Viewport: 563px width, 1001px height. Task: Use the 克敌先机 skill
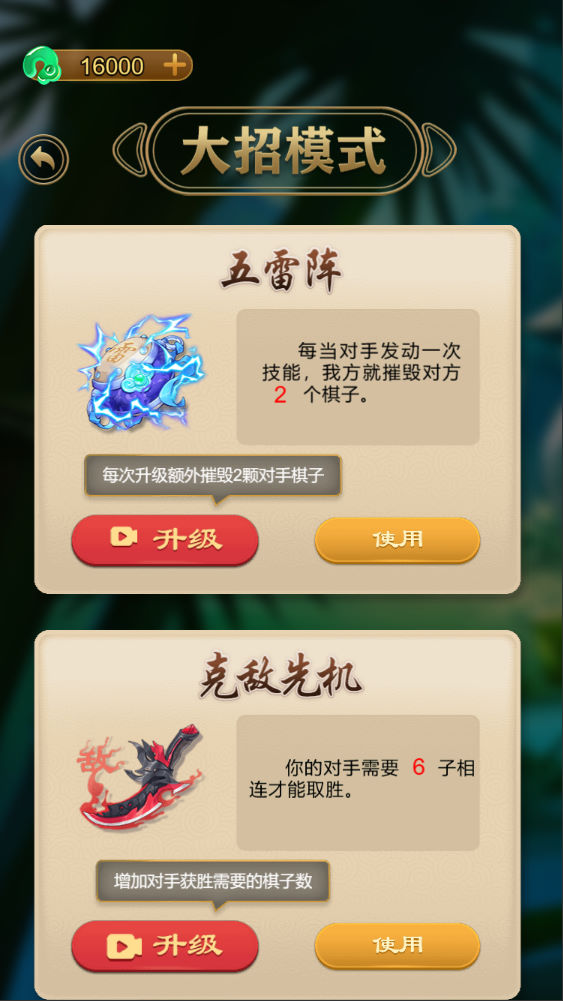click(397, 945)
